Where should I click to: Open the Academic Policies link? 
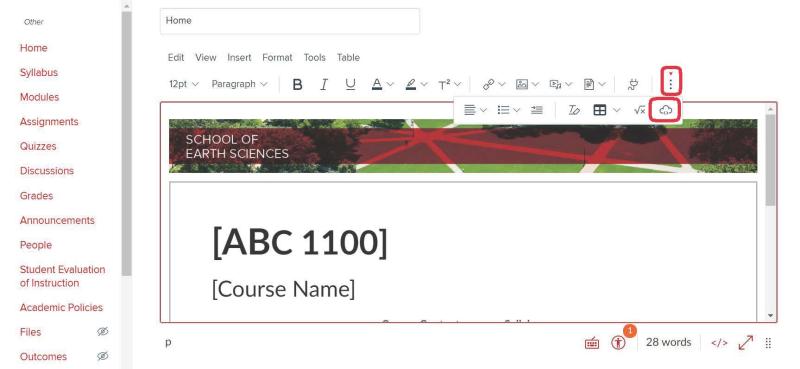(x=61, y=307)
